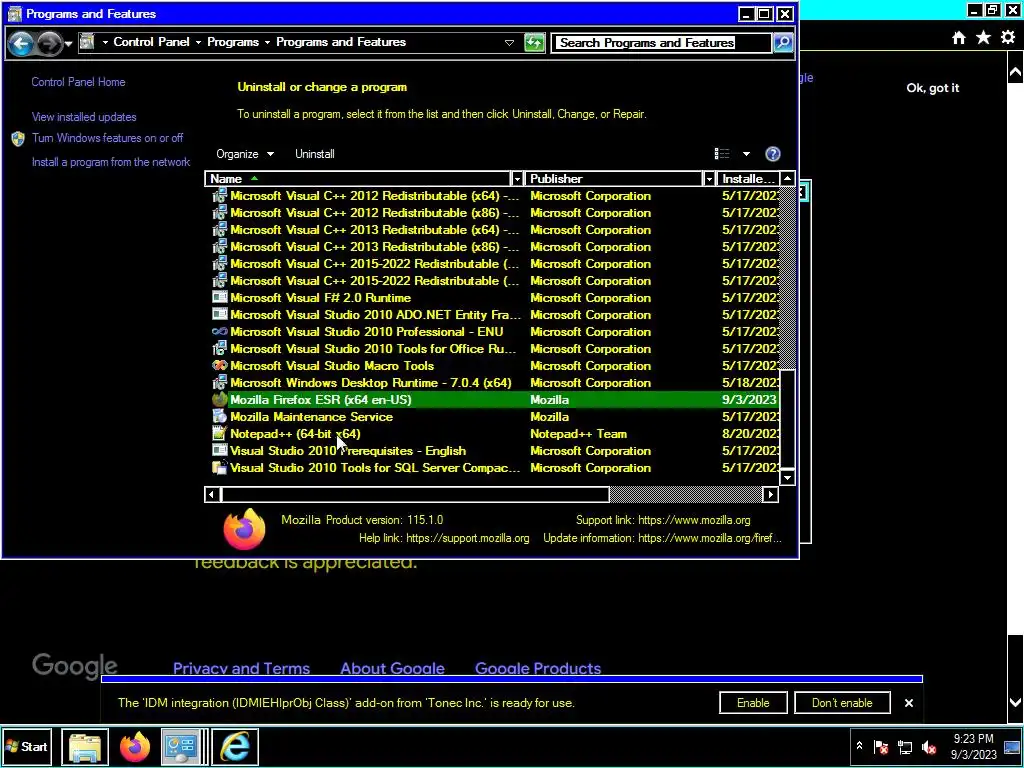
Task: Click the large Firefox logo in details pane
Action: pos(244,529)
